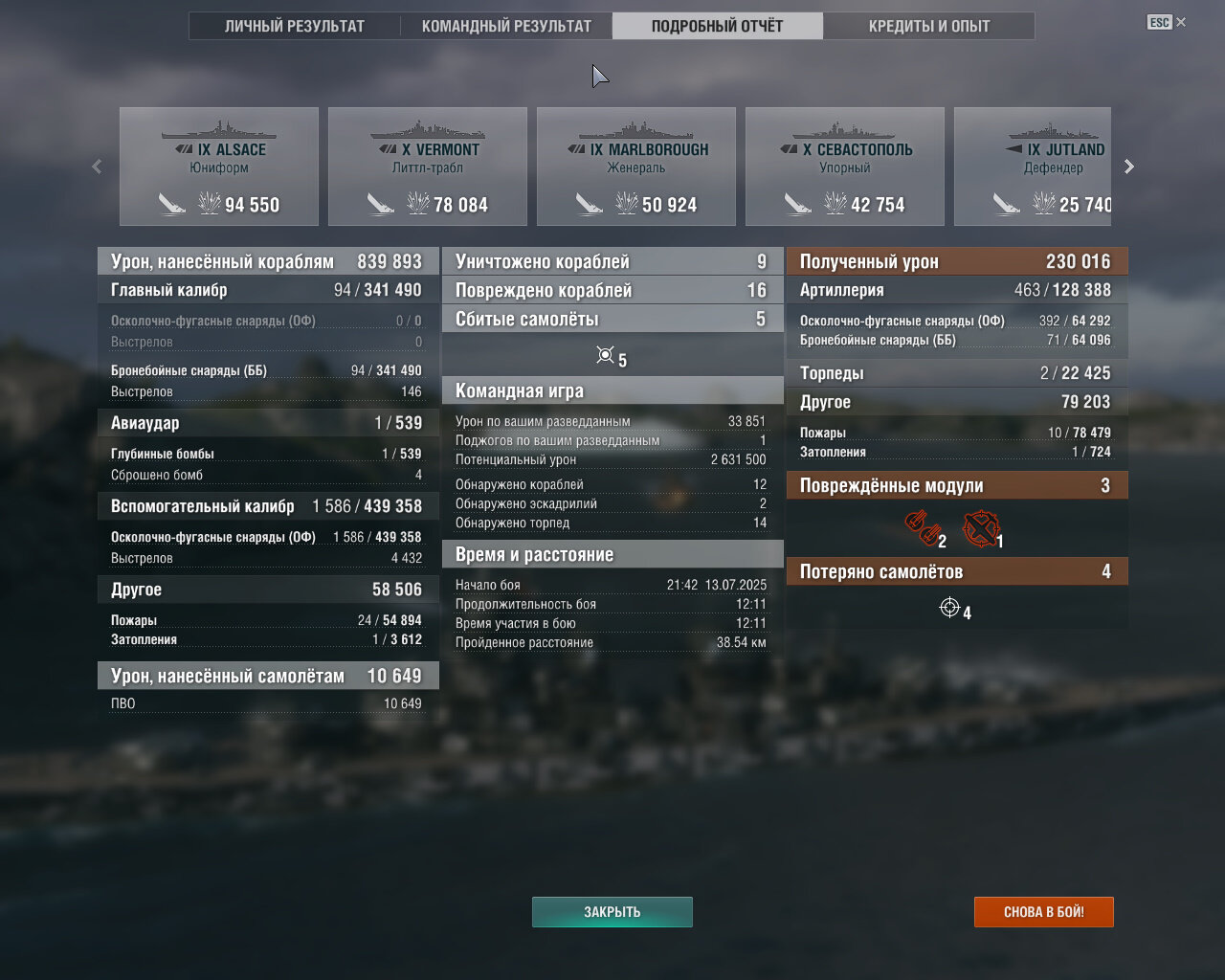Open the Подробный отчёт tab

718,26
